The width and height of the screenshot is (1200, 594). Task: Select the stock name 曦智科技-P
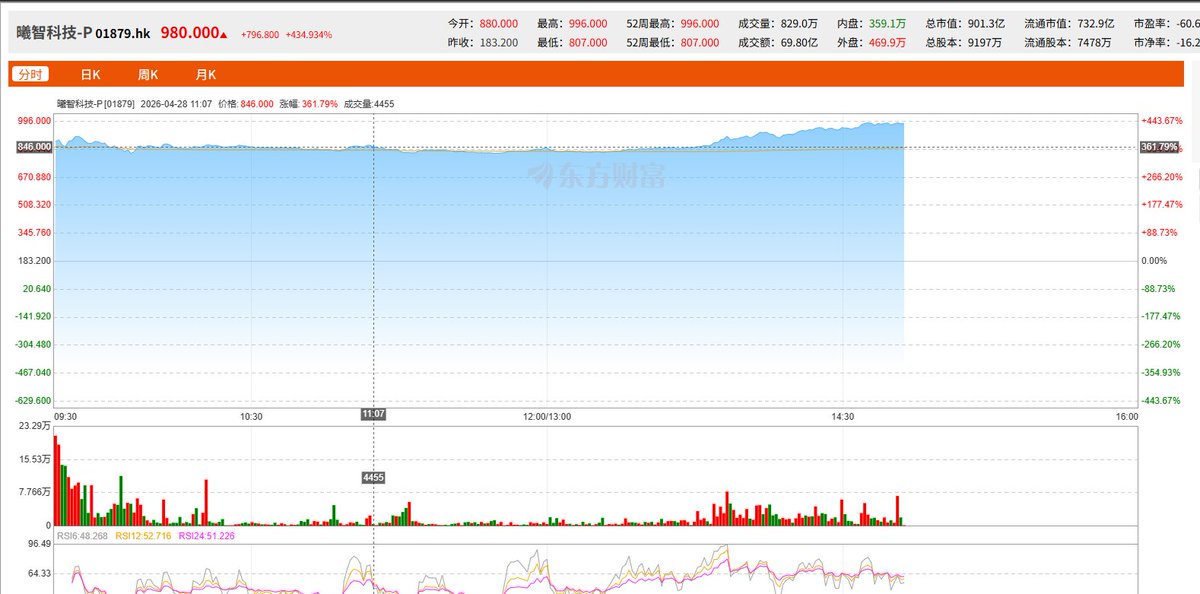(x=54, y=33)
